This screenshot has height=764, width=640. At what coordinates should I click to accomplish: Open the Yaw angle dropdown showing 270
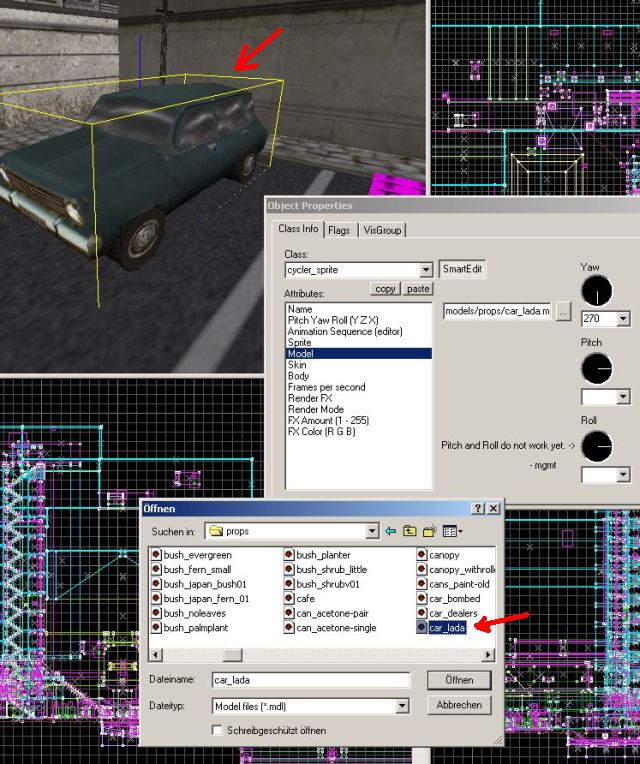pyautogui.click(x=623, y=319)
